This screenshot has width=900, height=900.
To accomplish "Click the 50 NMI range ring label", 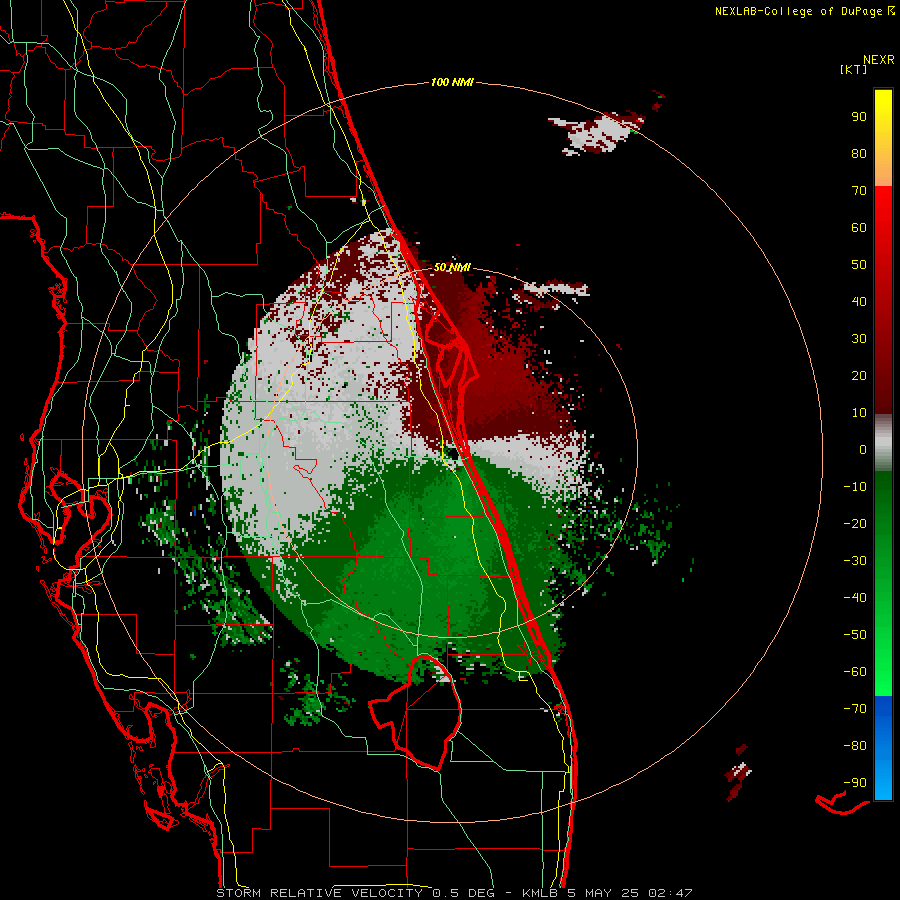I will point(452,267).
